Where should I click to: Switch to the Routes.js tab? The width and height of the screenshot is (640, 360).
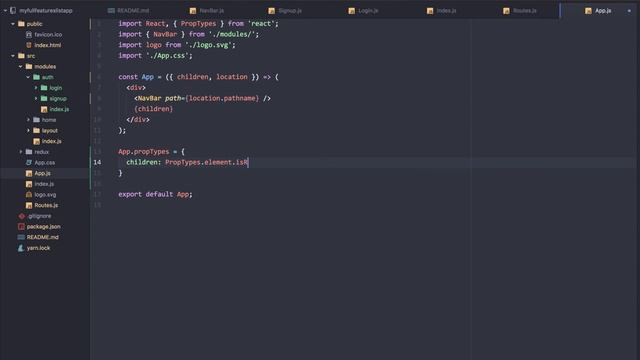(x=520, y=11)
